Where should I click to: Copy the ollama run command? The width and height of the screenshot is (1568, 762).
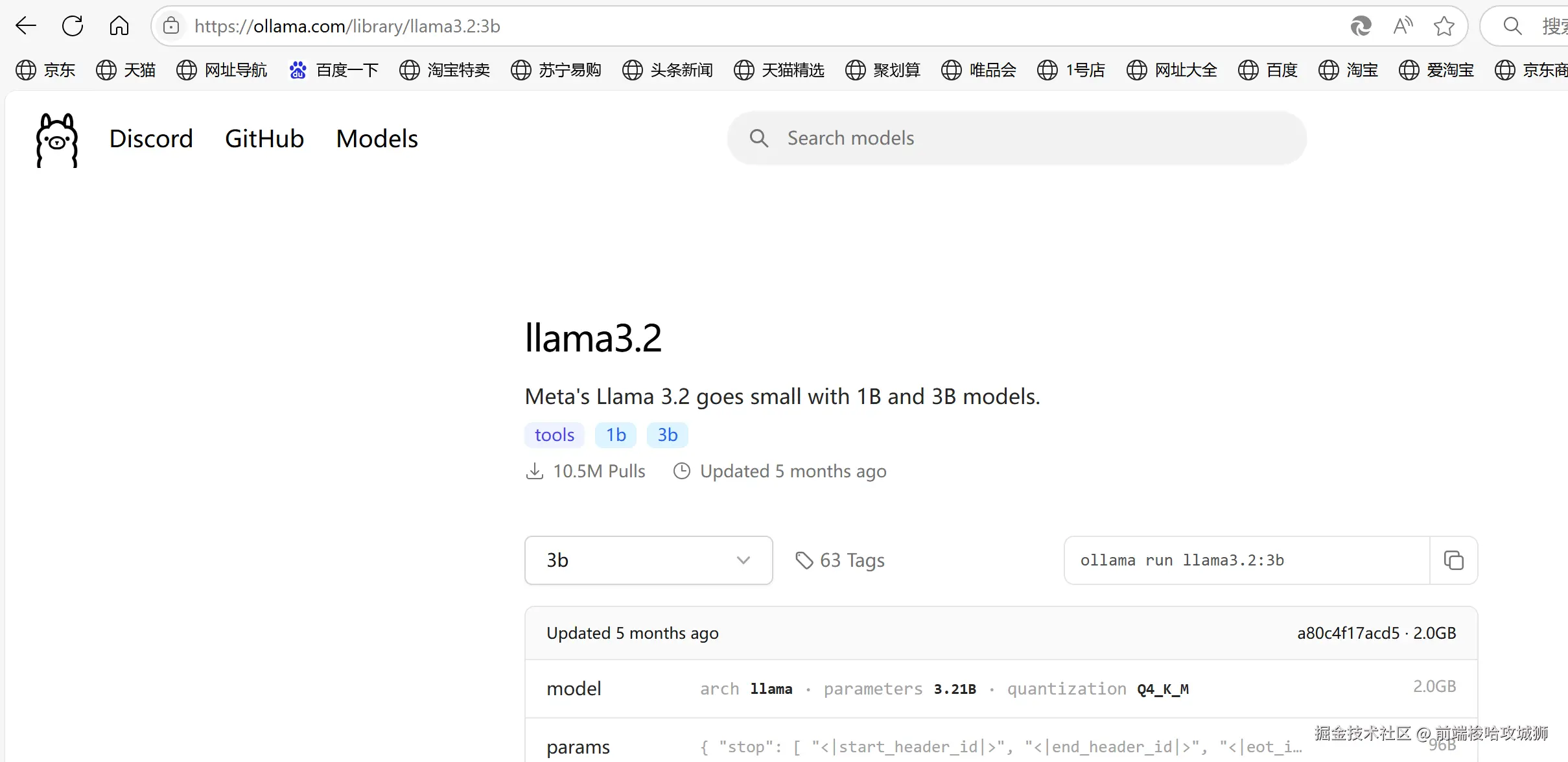coord(1453,560)
